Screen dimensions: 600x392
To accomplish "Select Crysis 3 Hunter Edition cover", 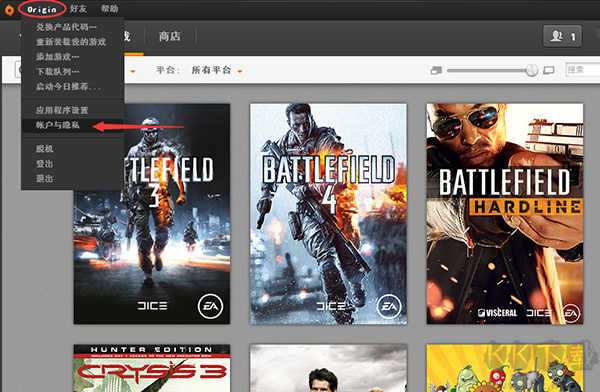I will [152, 368].
